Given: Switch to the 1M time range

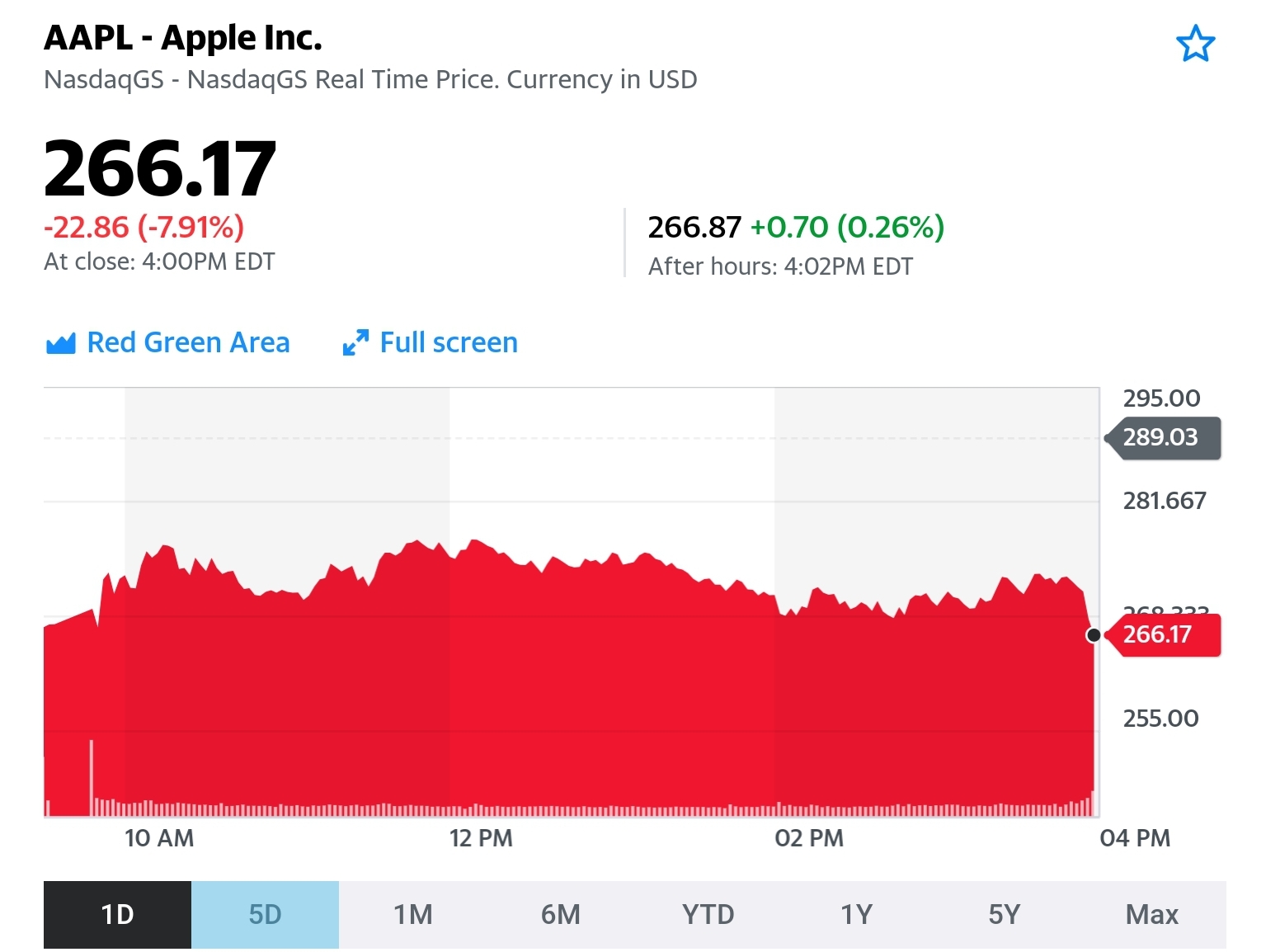Looking at the screenshot, I should [412, 915].
